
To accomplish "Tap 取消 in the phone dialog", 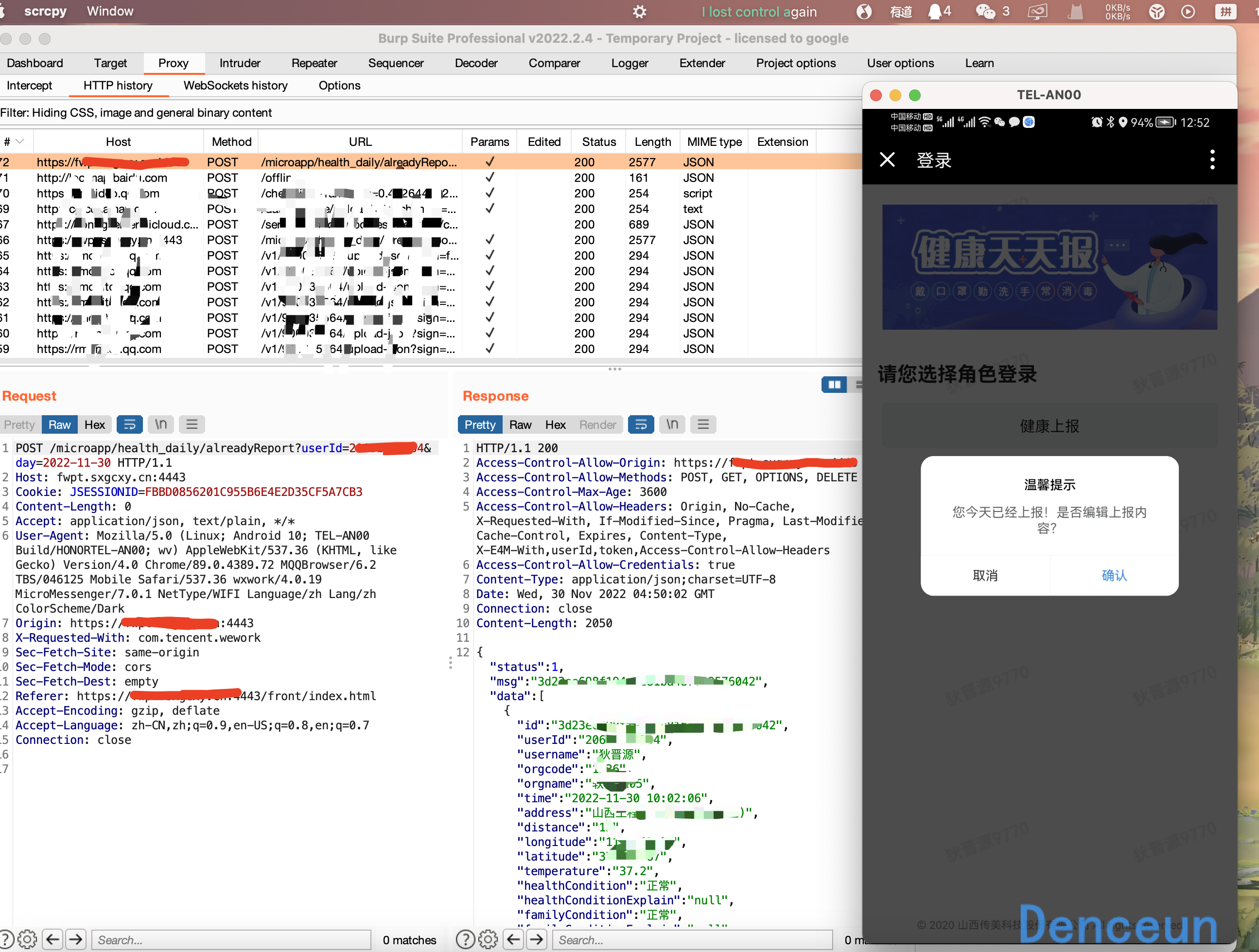I will point(985,576).
